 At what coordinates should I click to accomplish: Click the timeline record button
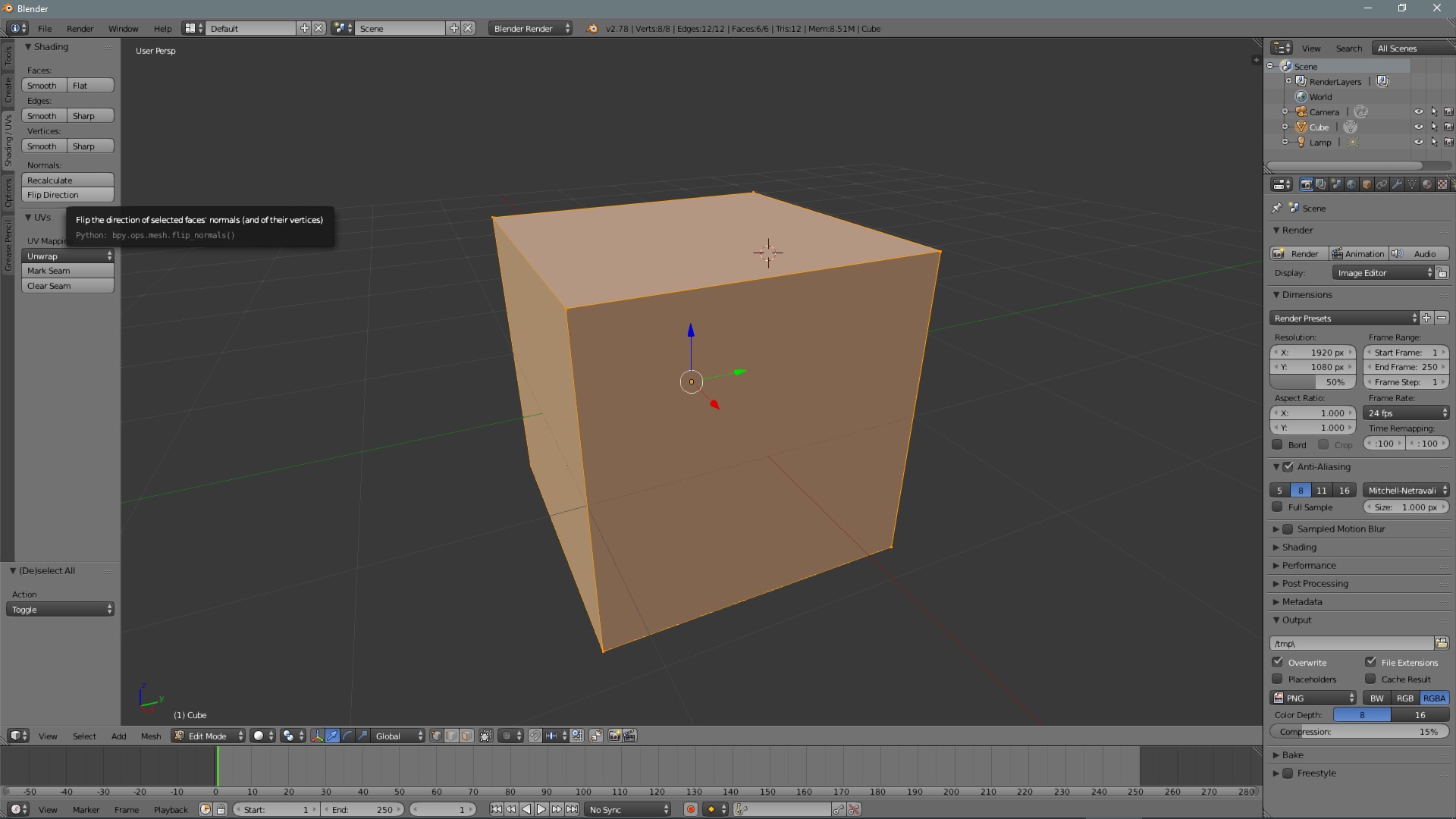690,809
